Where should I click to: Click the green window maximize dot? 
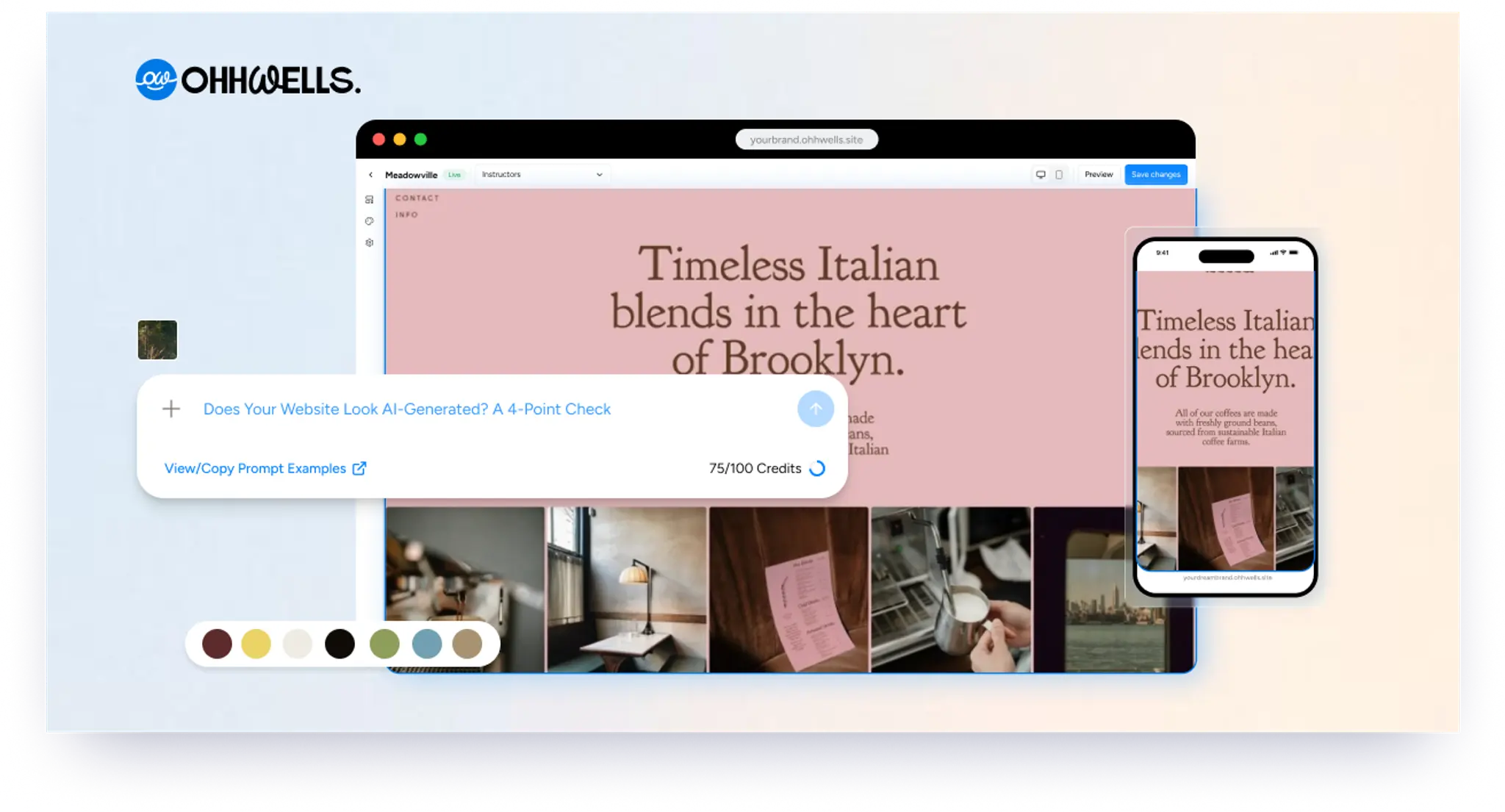(x=420, y=140)
